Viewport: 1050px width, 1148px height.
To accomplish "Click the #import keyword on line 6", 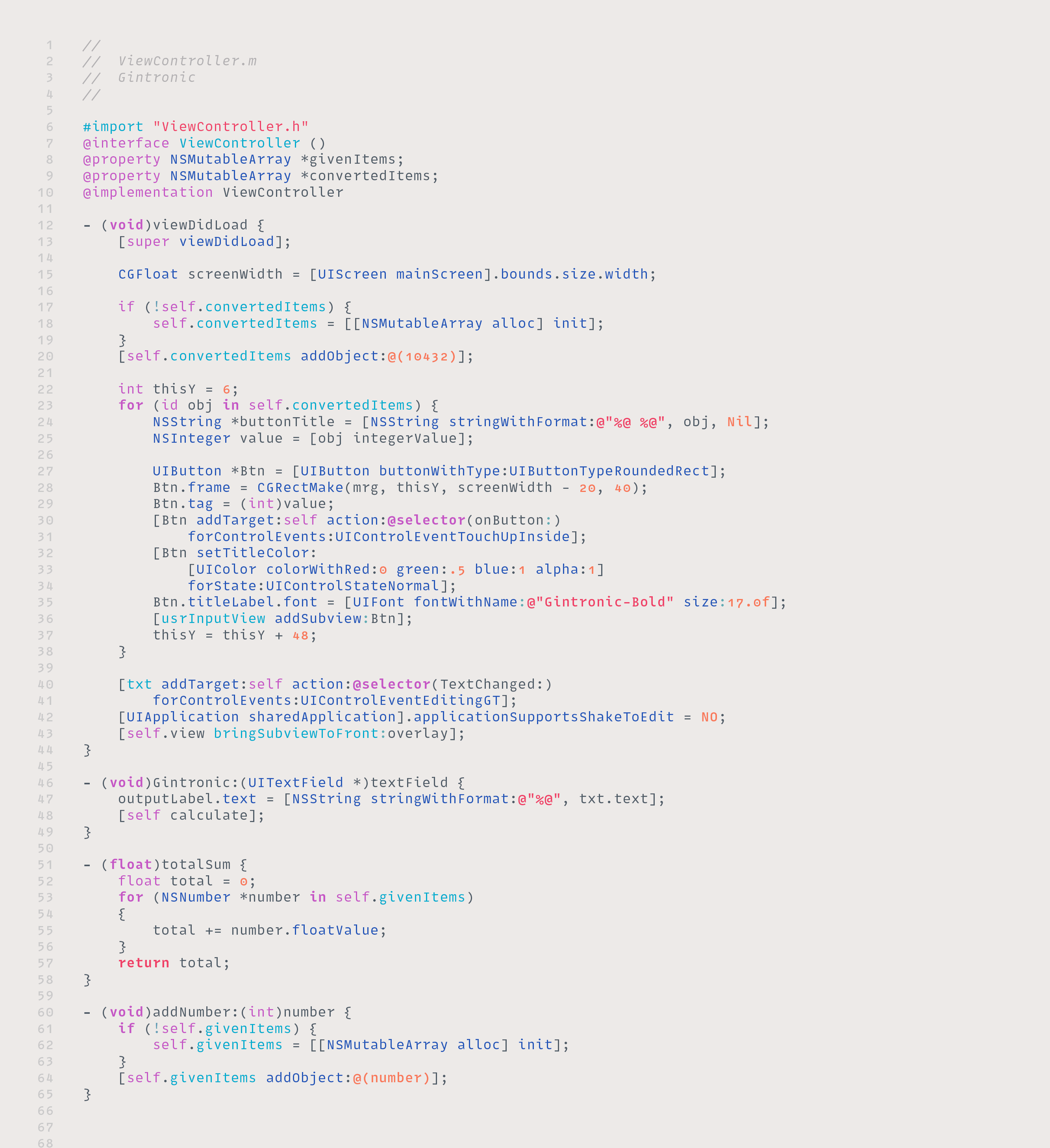I will (x=113, y=126).
